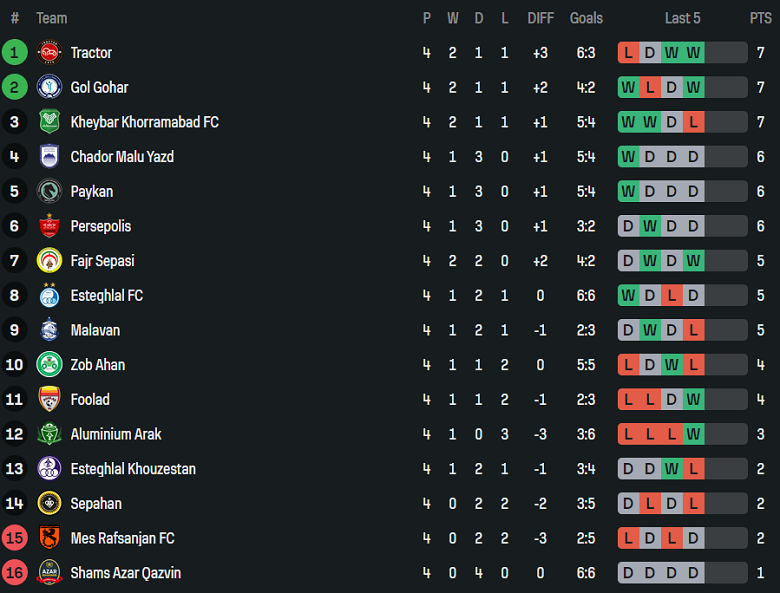Open the Mes Rafsanjan FC crest
780x593 pixels.
[49, 538]
